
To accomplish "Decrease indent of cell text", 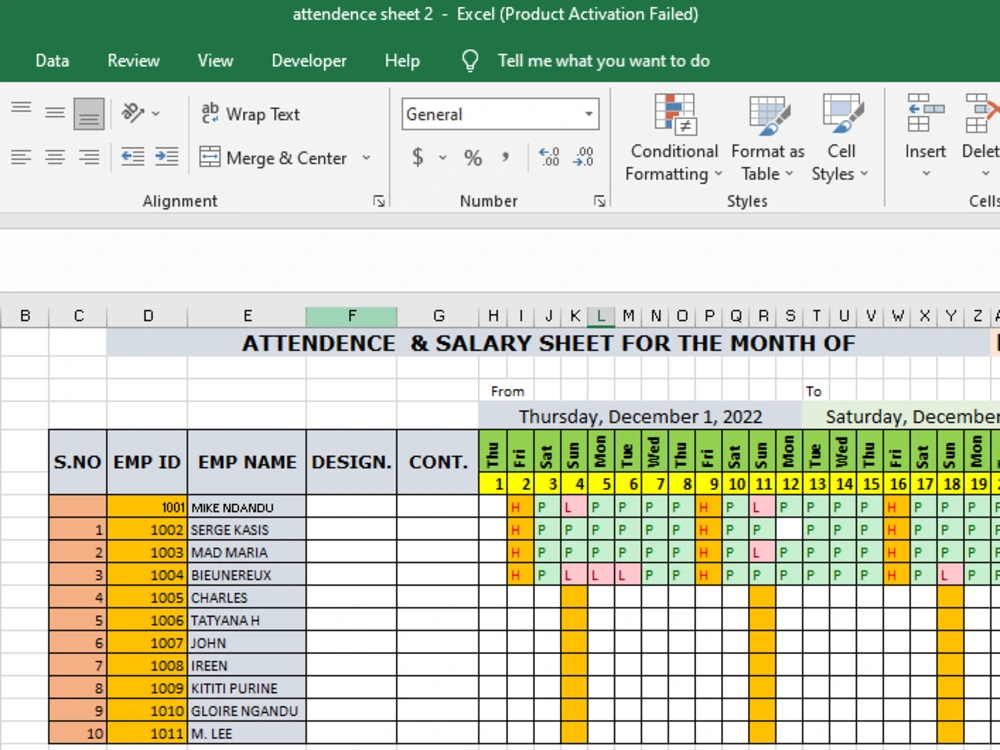I will [x=133, y=157].
